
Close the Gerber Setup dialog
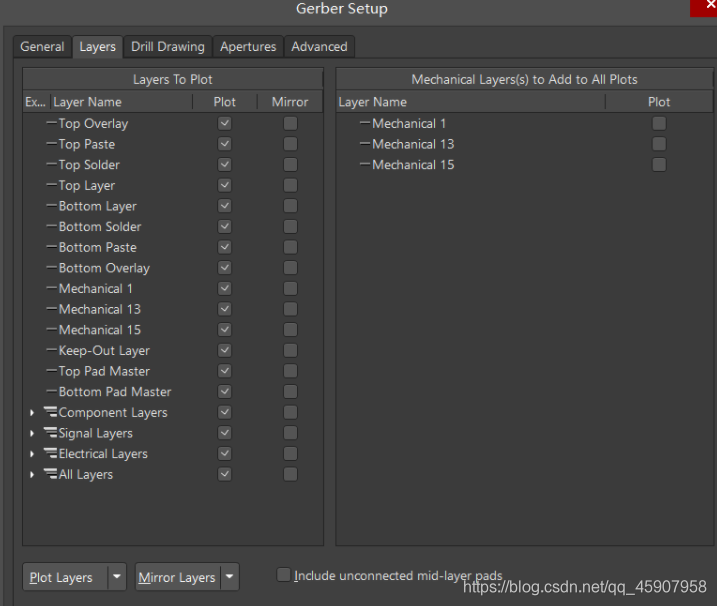(x=705, y=7)
